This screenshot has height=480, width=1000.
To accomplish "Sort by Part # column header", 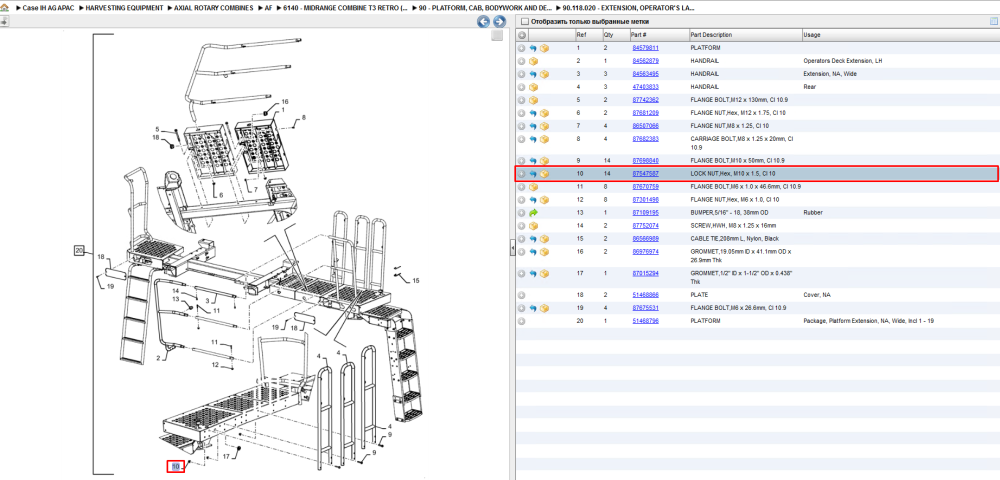I will coord(659,35).
